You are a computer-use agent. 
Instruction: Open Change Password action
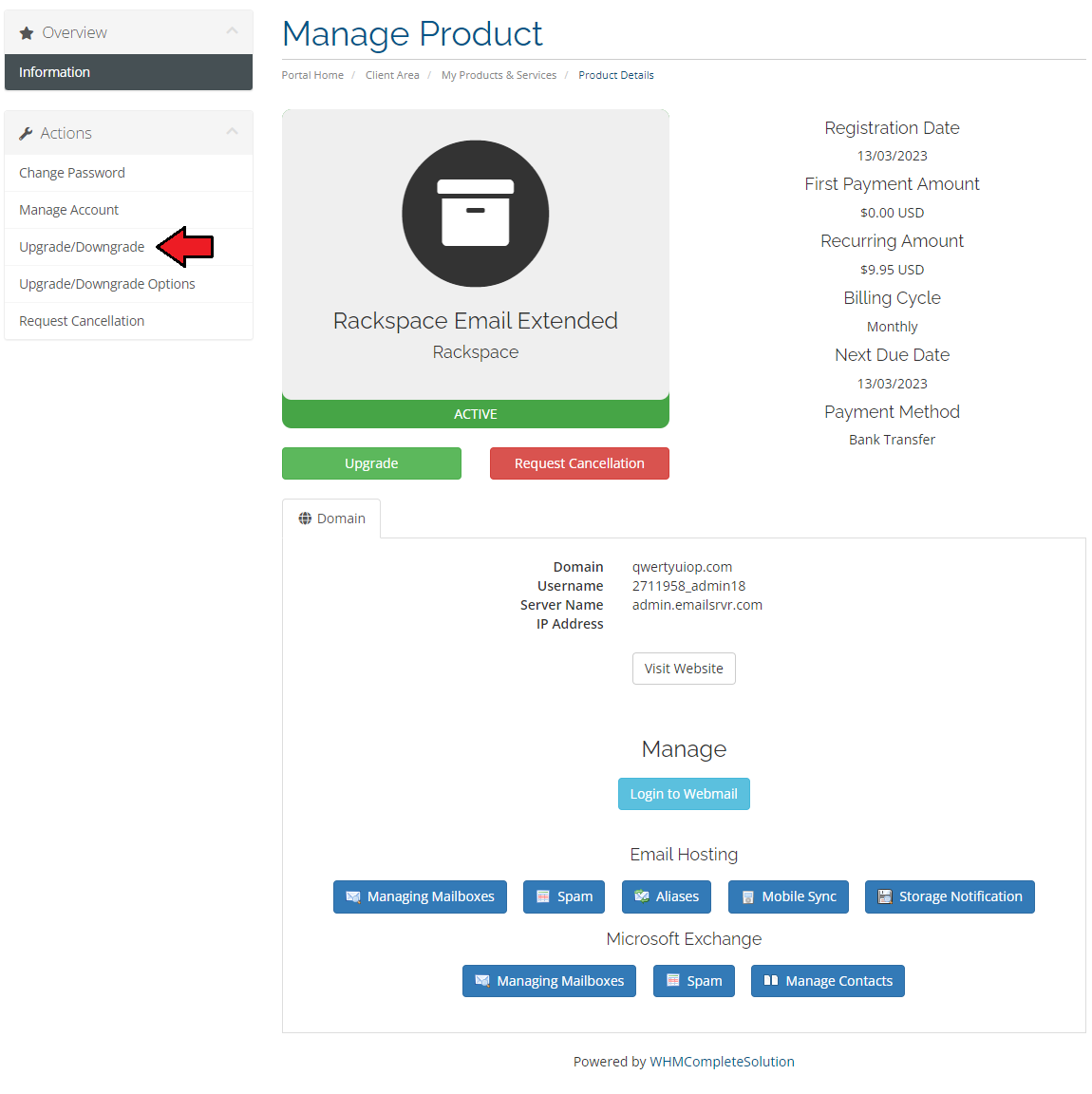pos(128,173)
